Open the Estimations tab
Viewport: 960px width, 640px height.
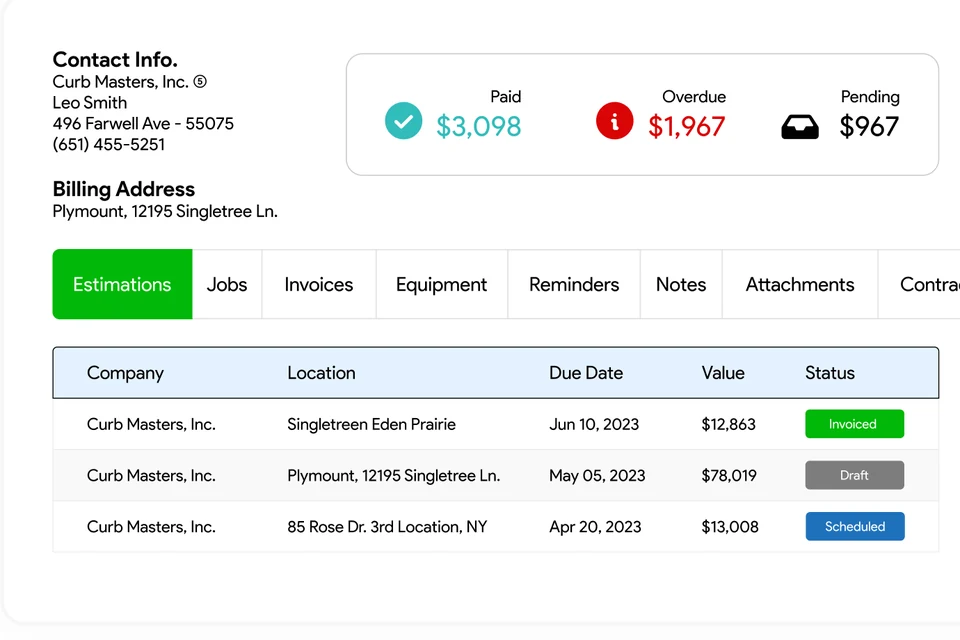point(122,284)
